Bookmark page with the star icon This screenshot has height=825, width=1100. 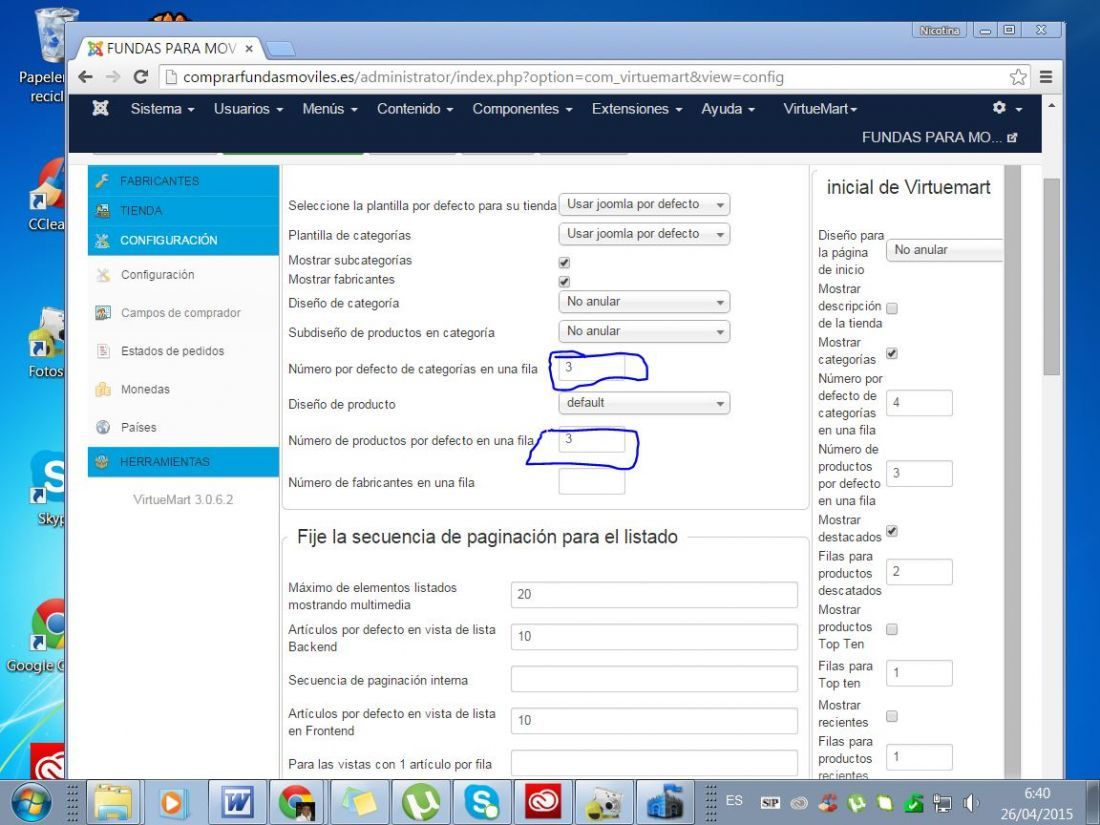(1018, 76)
